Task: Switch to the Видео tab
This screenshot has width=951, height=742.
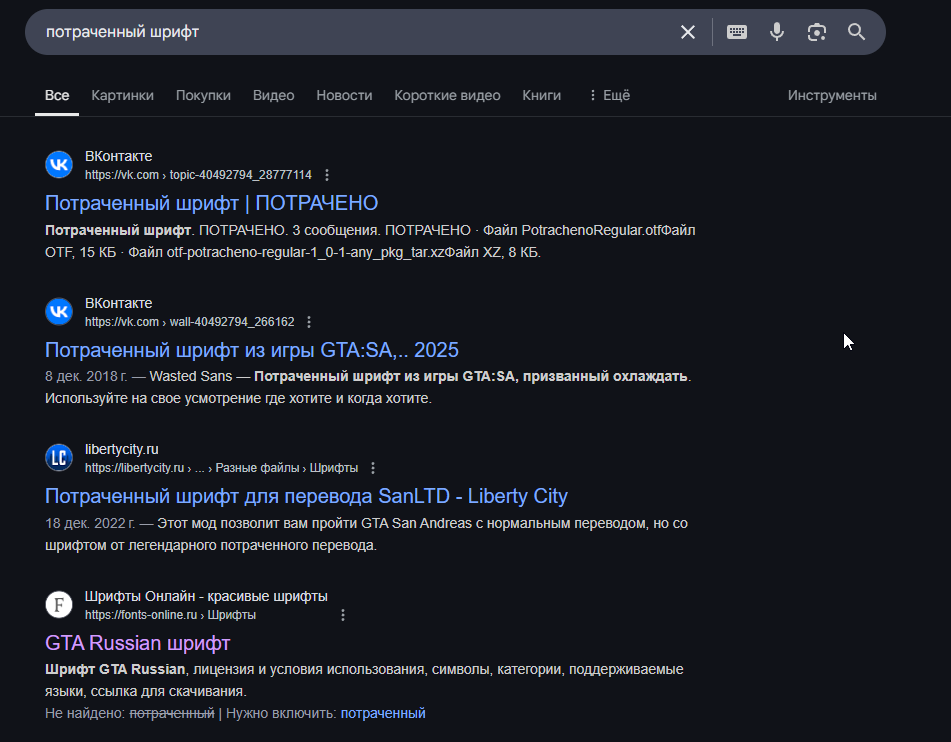Action: (x=273, y=96)
